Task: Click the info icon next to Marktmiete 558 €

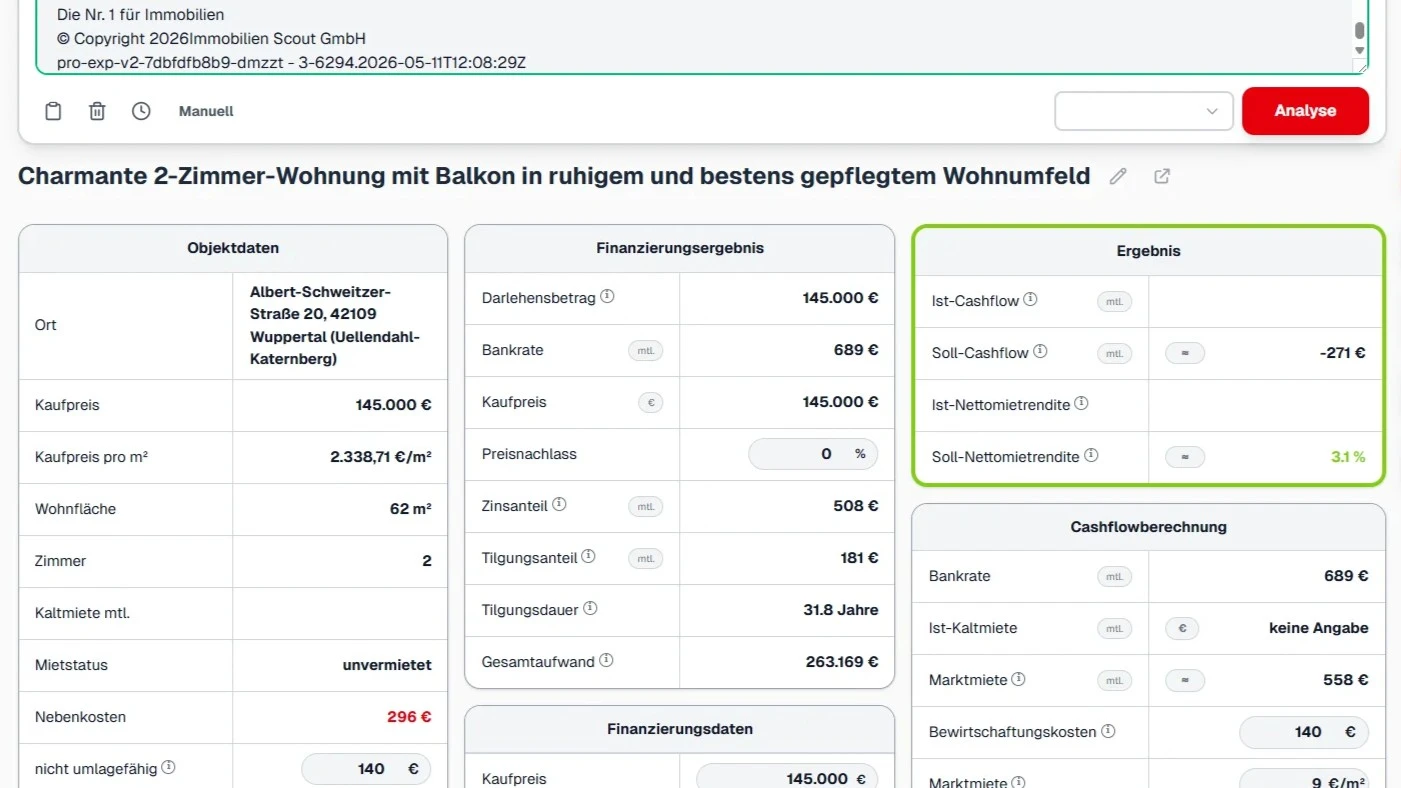Action: tap(1018, 679)
